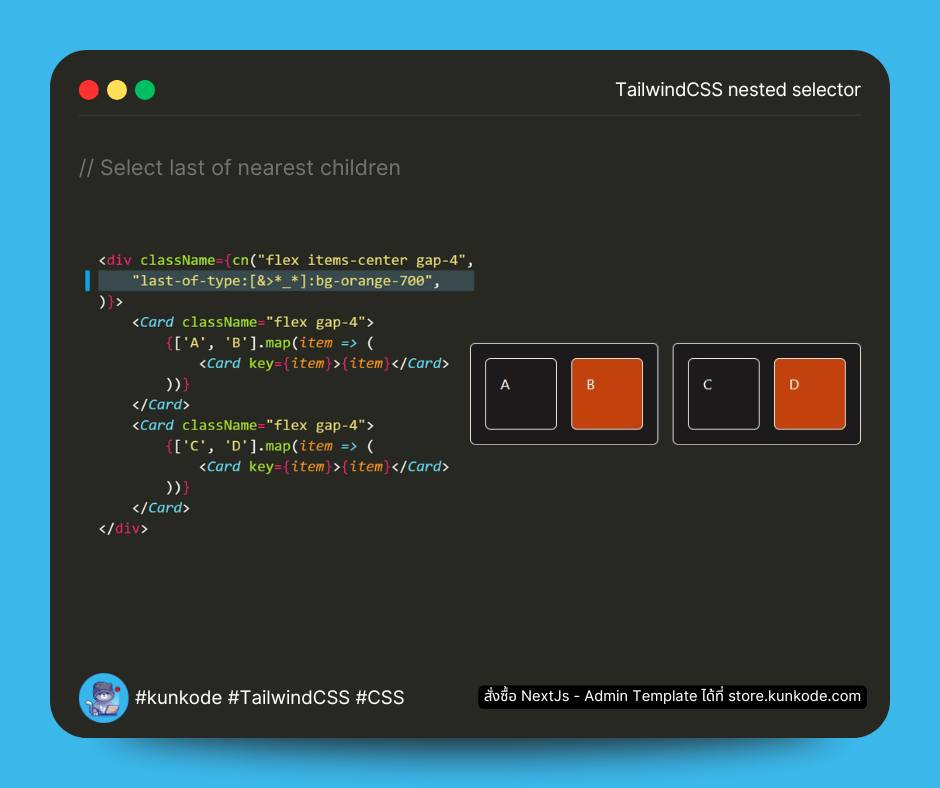Image resolution: width=940 pixels, height=788 pixels.
Task: Select the dark card labeled C
Action: coord(724,394)
